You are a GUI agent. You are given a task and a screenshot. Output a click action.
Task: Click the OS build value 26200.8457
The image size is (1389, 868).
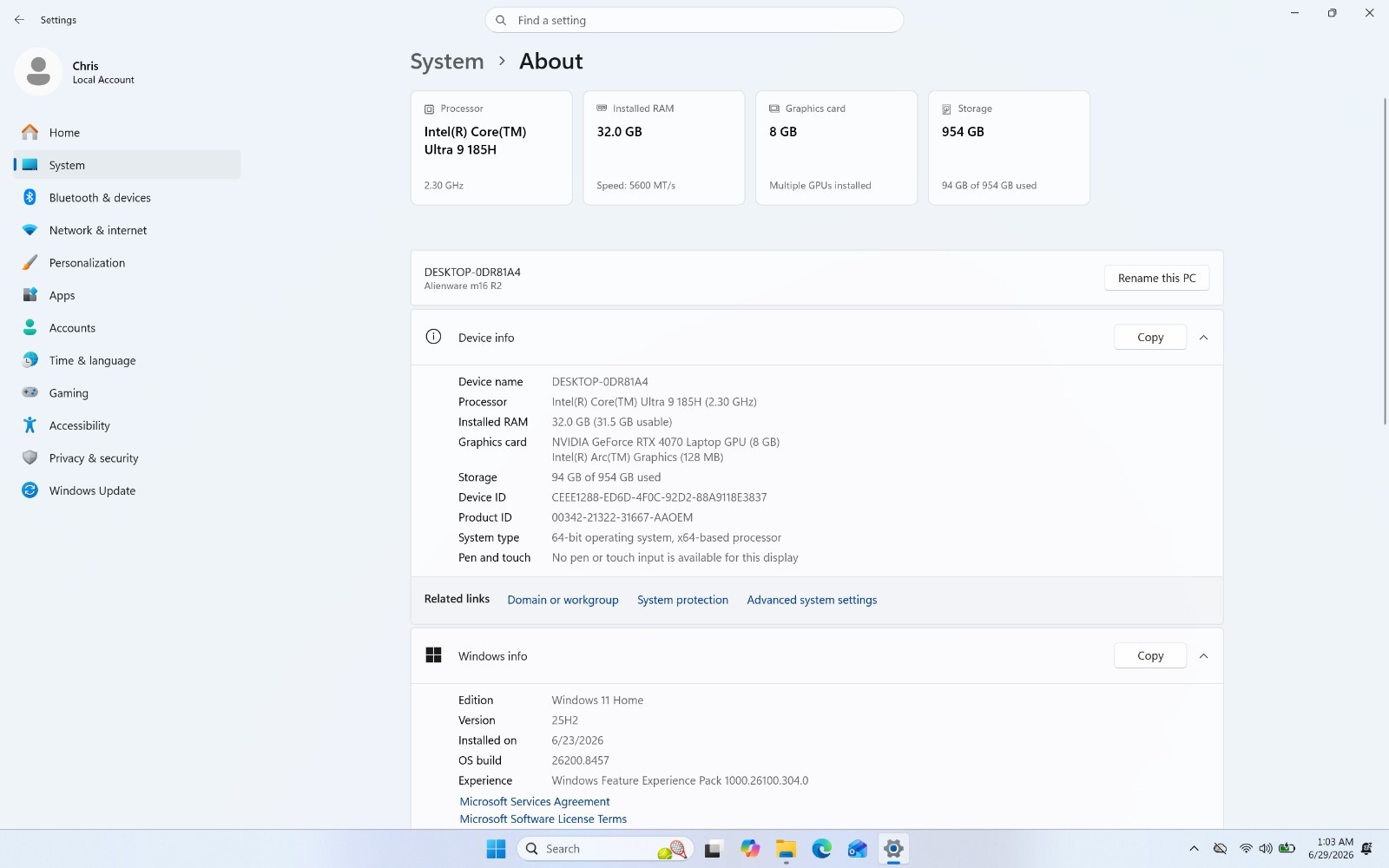[x=581, y=760]
